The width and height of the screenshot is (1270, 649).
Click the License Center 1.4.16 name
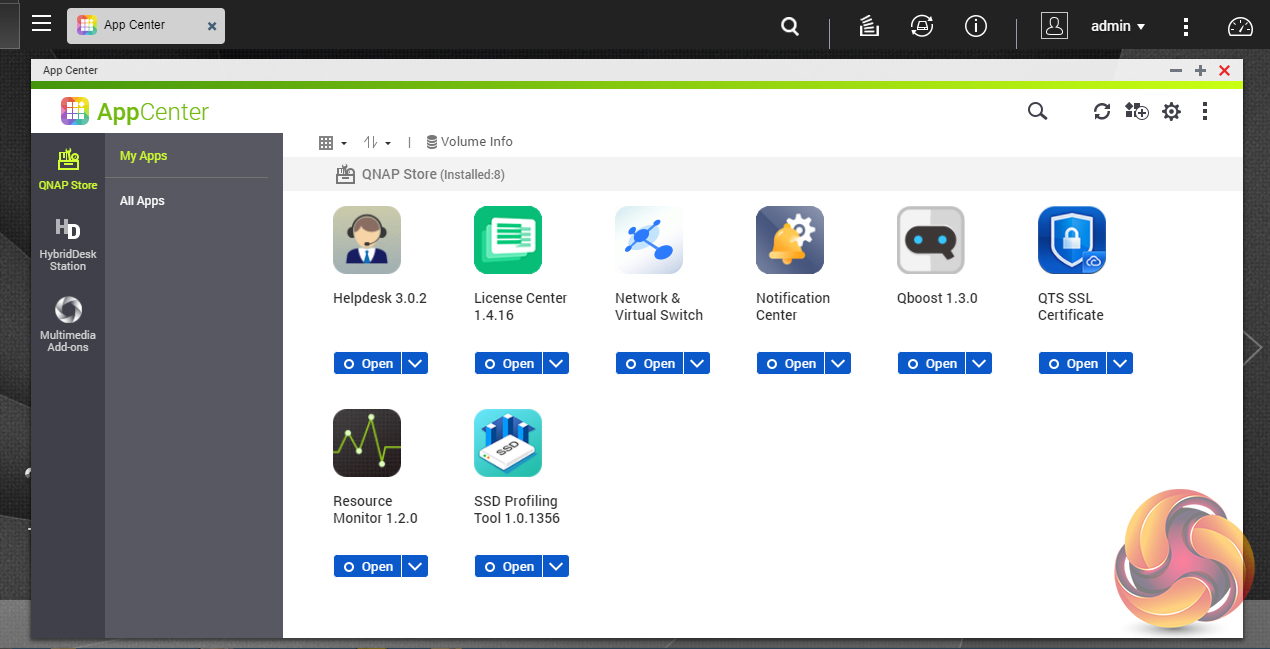click(520, 306)
